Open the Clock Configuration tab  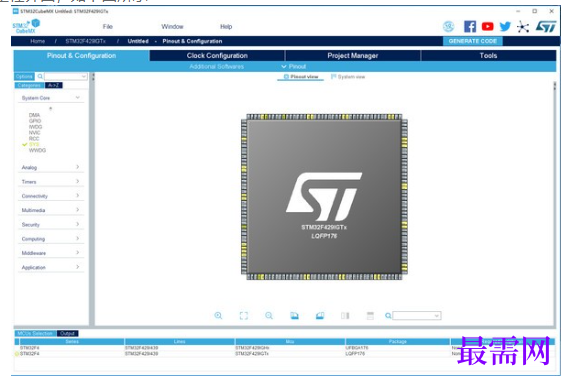coord(217,56)
